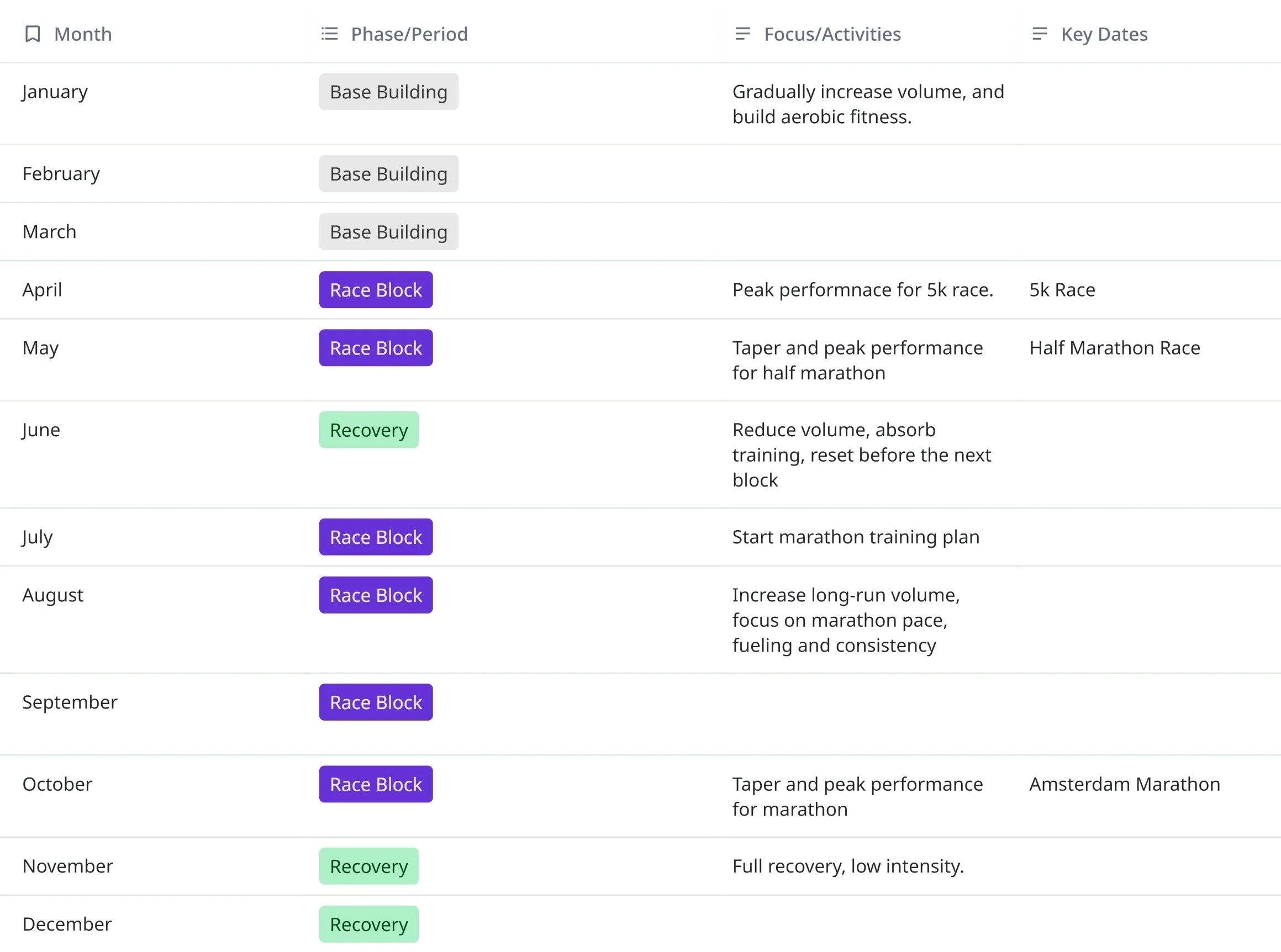Open the February row title
The image size is (1281, 952).
(x=61, y=173)
